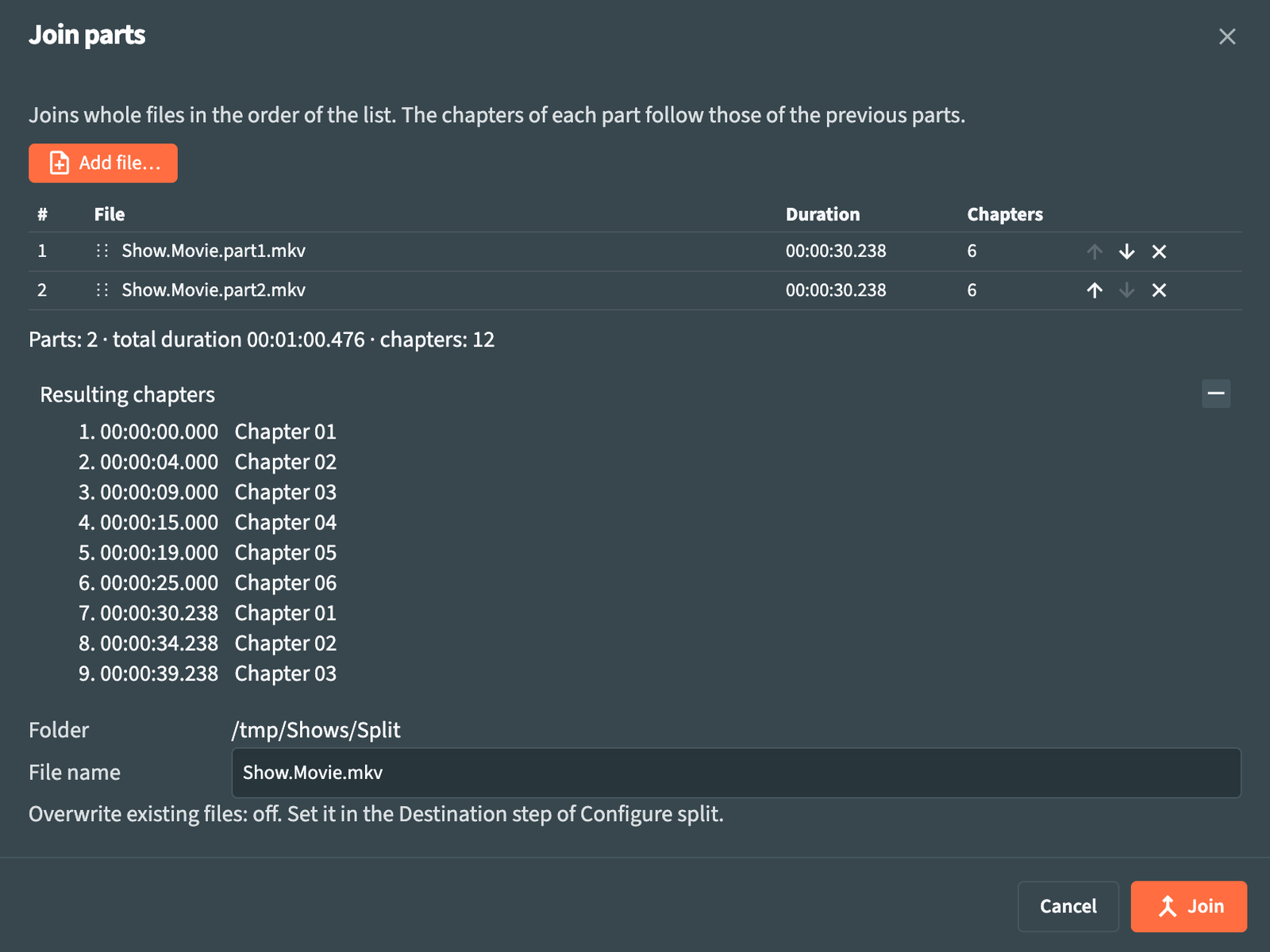The image size is (1270, 952).
Task: Click the 00:00:00.000 Chapter 01 entry
Action: 207,432
